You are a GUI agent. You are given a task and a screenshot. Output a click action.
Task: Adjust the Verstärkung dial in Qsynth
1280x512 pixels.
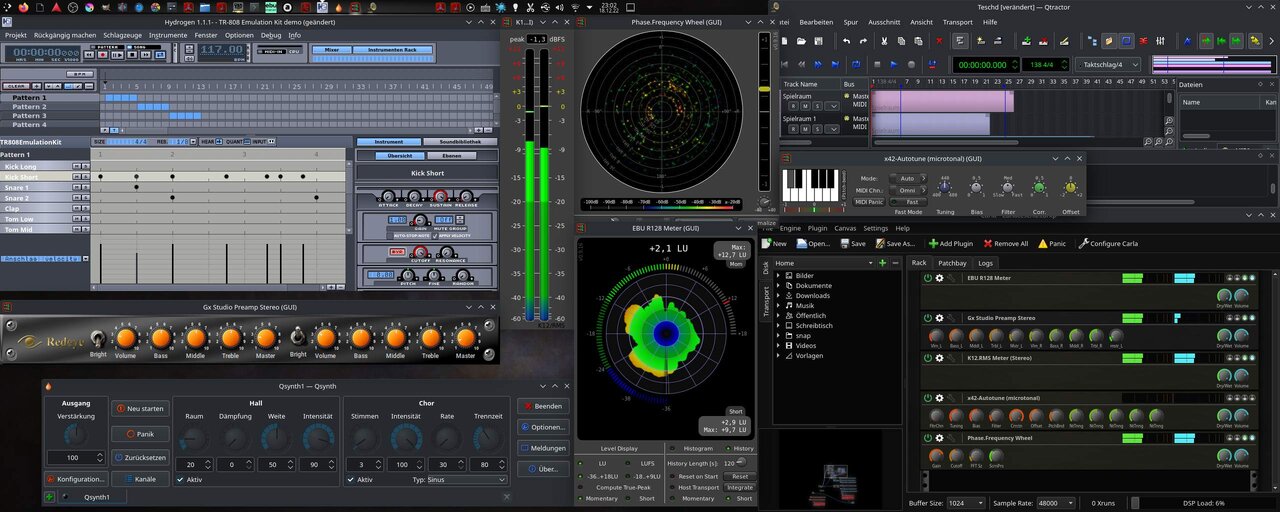74,435
